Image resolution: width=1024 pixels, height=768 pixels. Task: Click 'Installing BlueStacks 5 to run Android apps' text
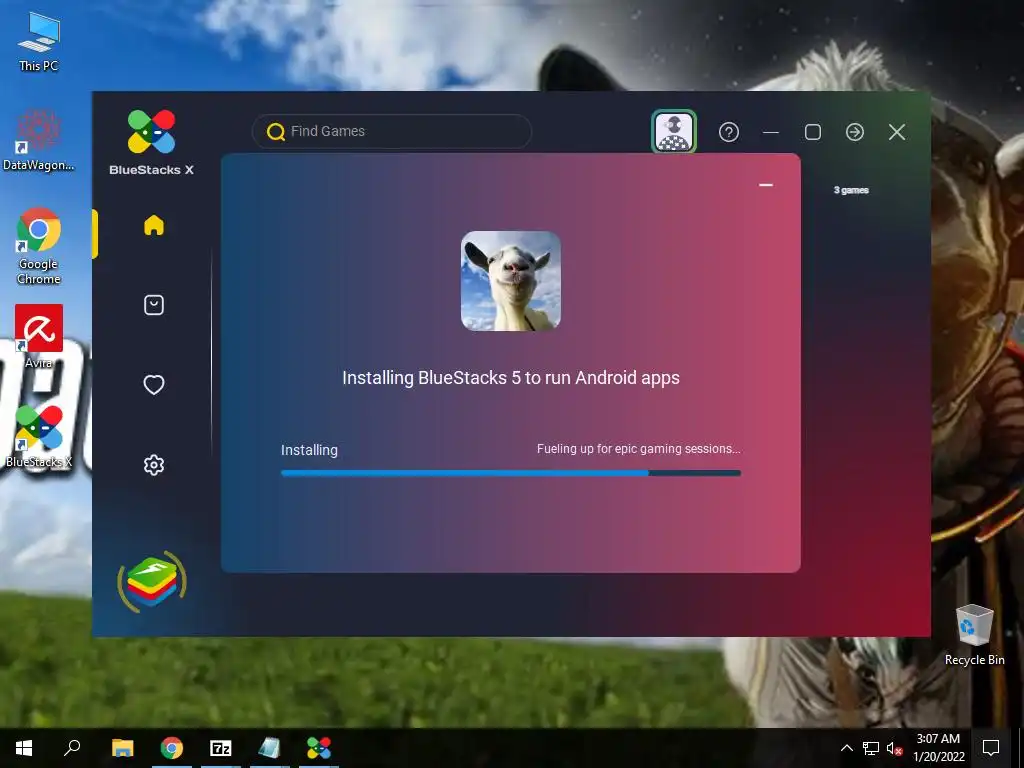(x=511, y=378)
